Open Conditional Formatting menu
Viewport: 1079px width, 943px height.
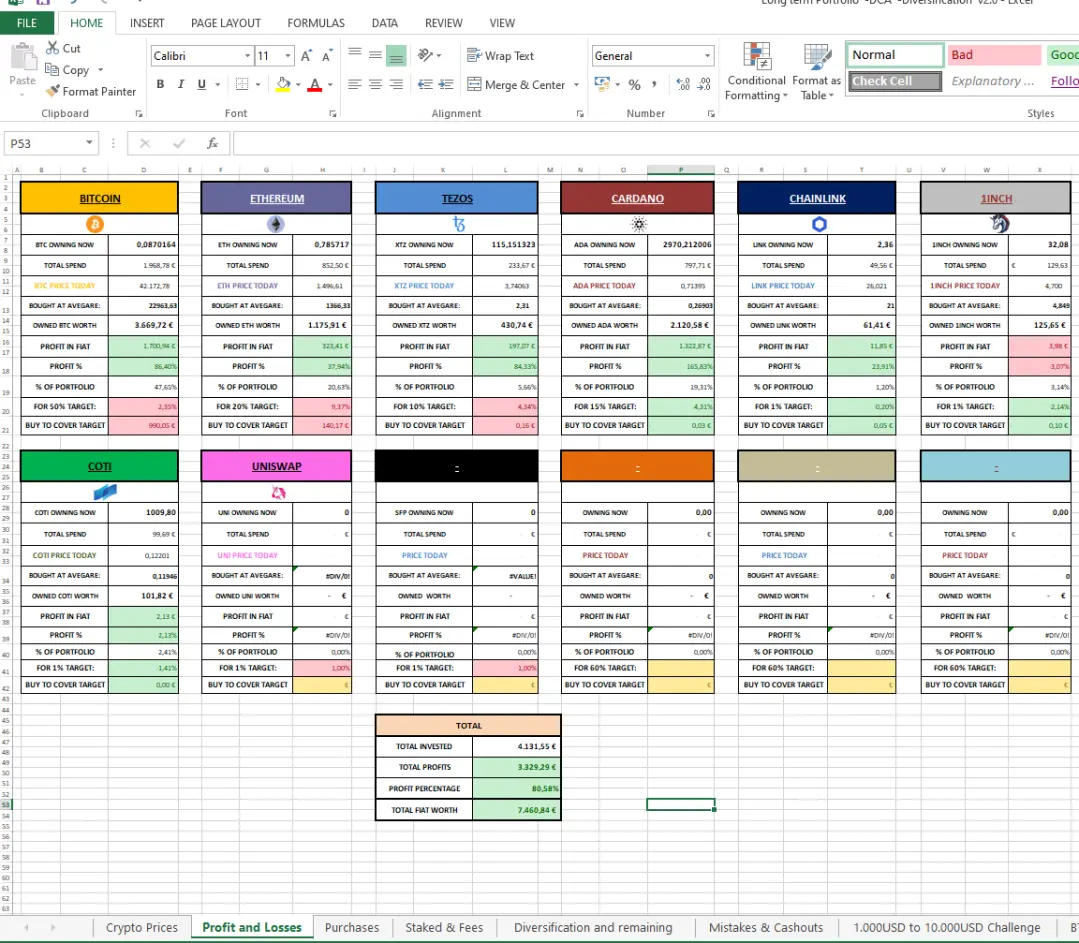point(757,72)
